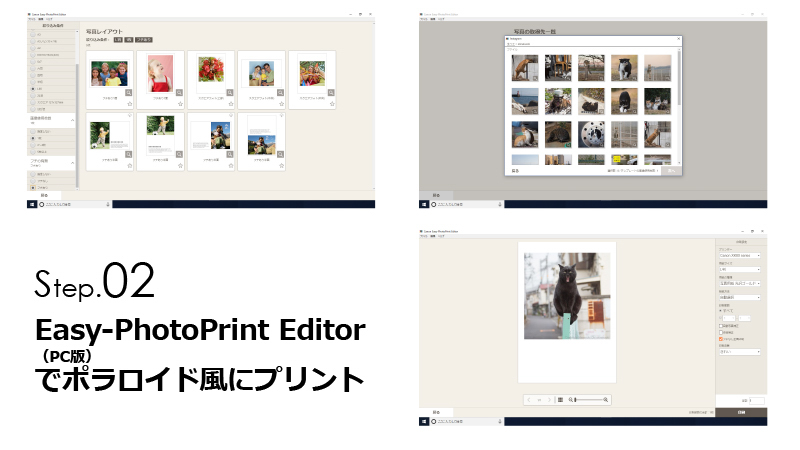The height and width of the screenshot is (450, 800).
Task: Open ヘルプ menu in the layout window
Action: coord(49,19)
